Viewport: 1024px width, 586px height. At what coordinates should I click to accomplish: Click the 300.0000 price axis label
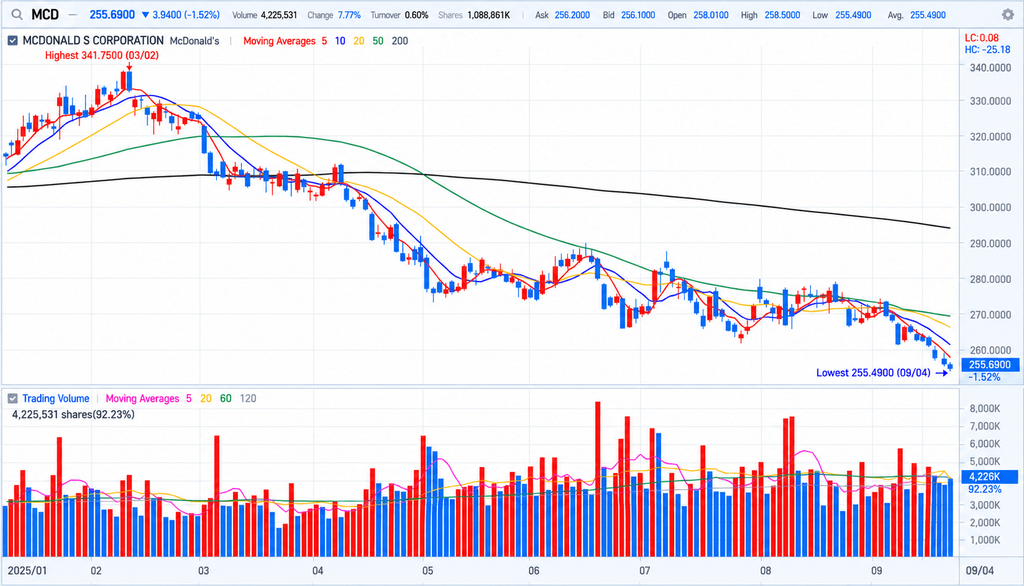click(990, 207)
